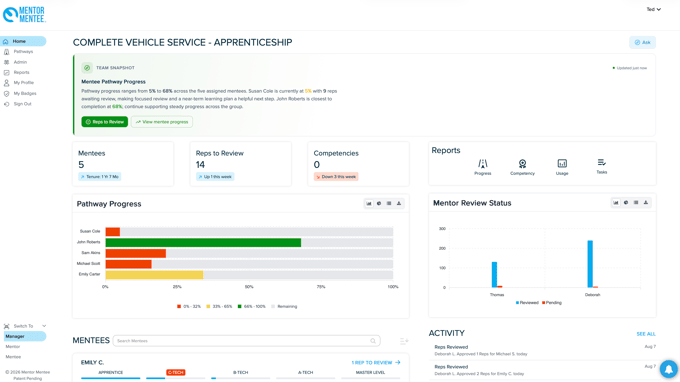Click Michael Scott's progress bar
The height and width of the screenshot is (382, 680).
128,264
